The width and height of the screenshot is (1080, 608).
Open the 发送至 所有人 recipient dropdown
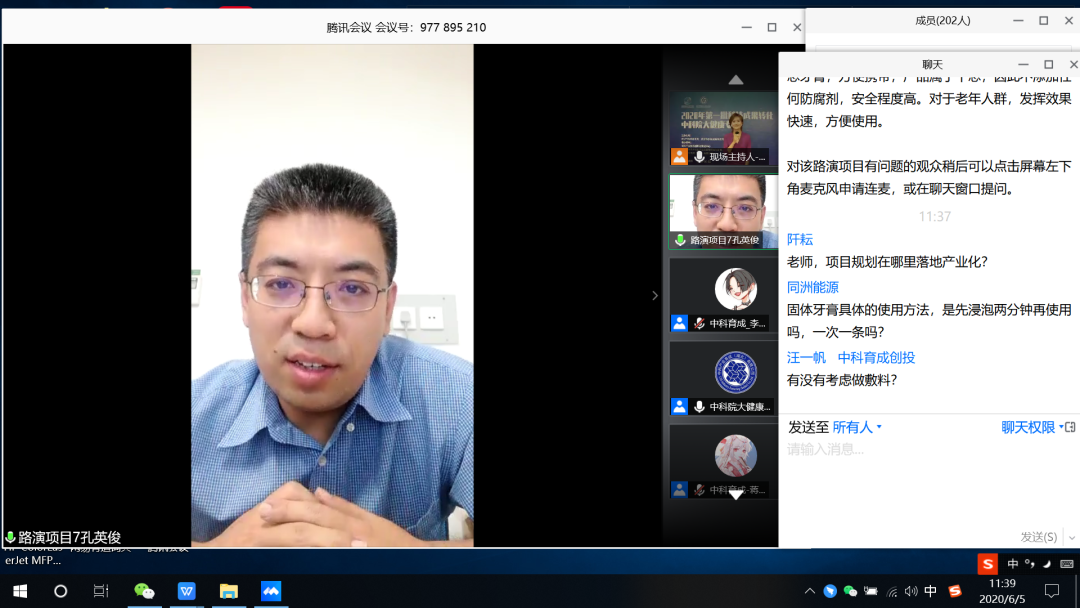857,427
